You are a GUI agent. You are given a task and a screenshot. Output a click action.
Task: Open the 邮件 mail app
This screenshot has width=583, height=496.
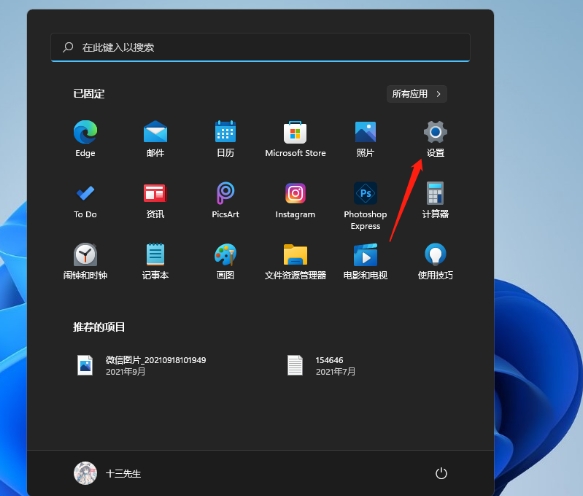click(x=155, y=138)
